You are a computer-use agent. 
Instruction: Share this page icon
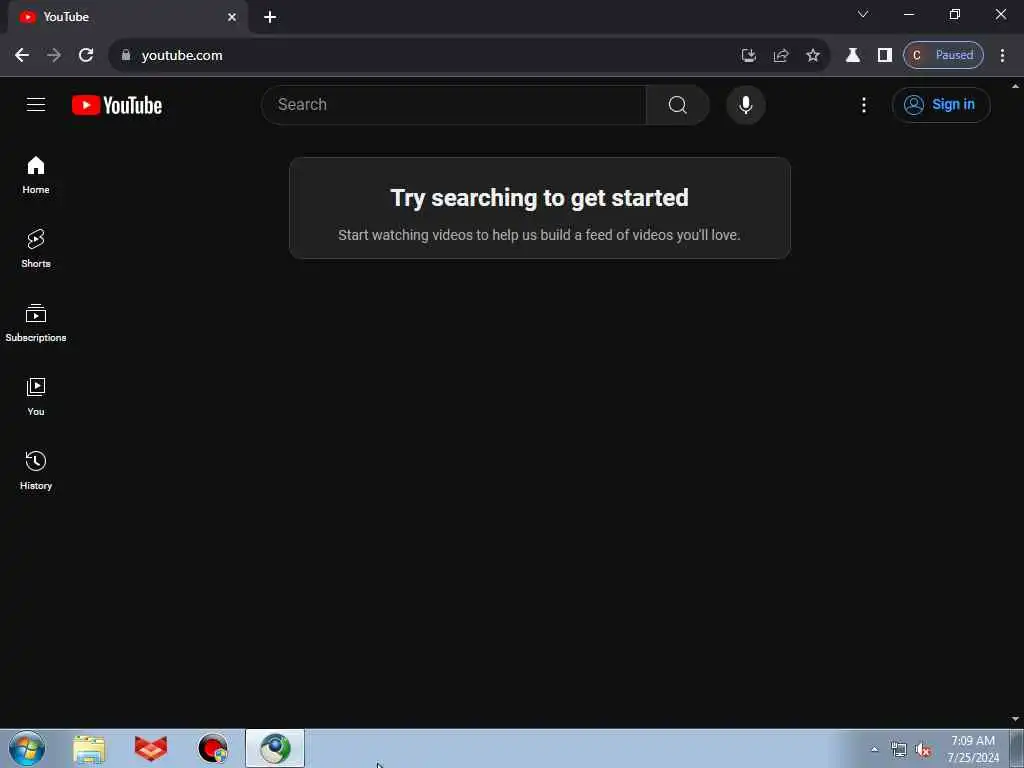pyautogui.click(x=780, y=56)
